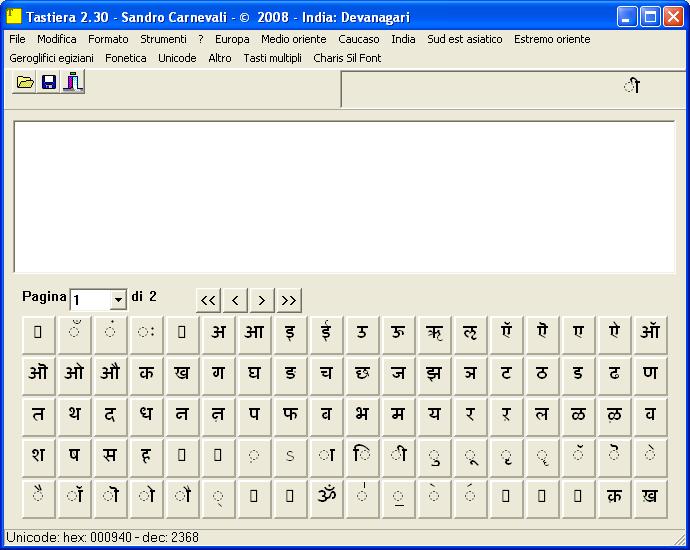Insert the Devanagari letter म
The width and height of the screenshot is (690, 550).
click(399, 417)
